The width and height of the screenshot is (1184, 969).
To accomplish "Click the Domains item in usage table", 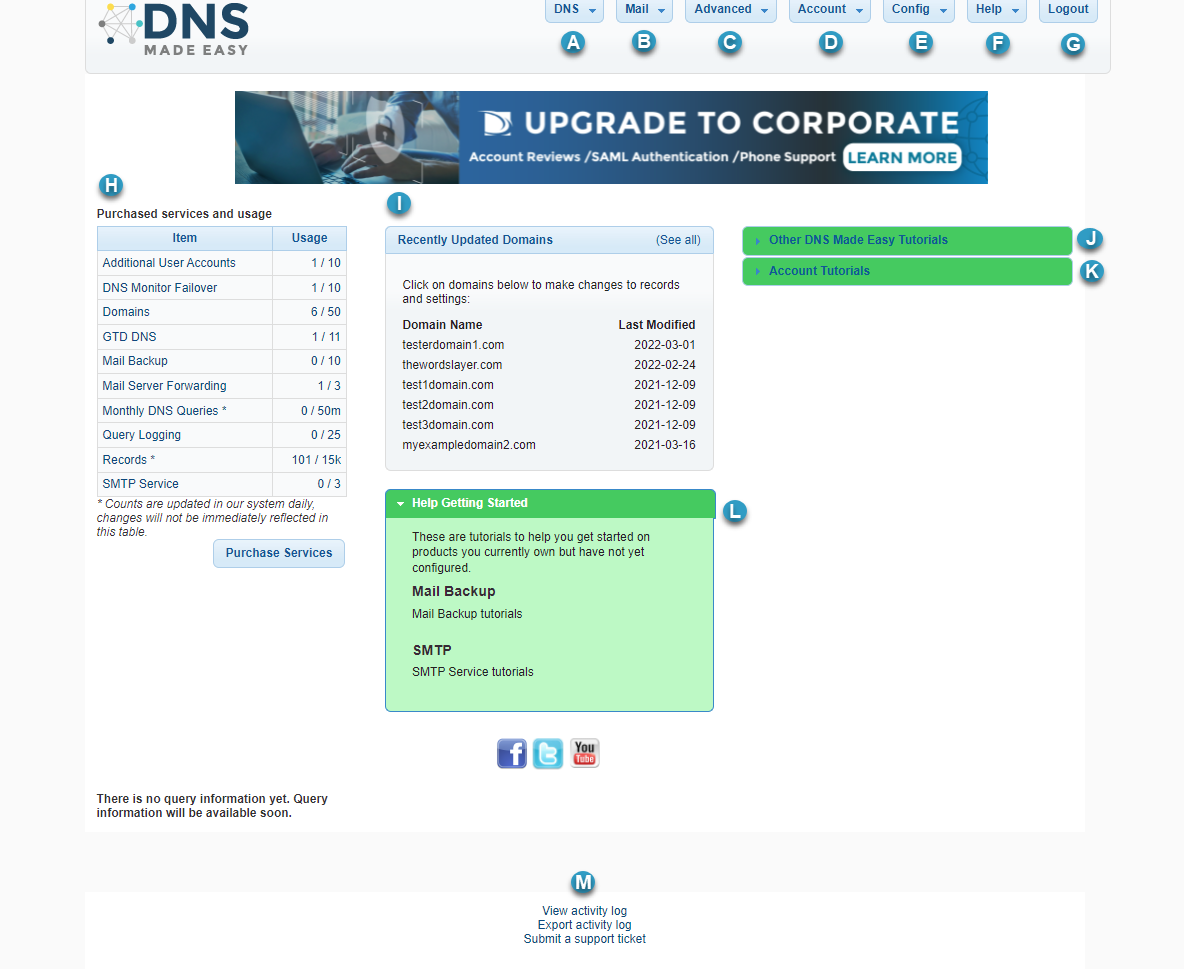I will click(126, 312).
